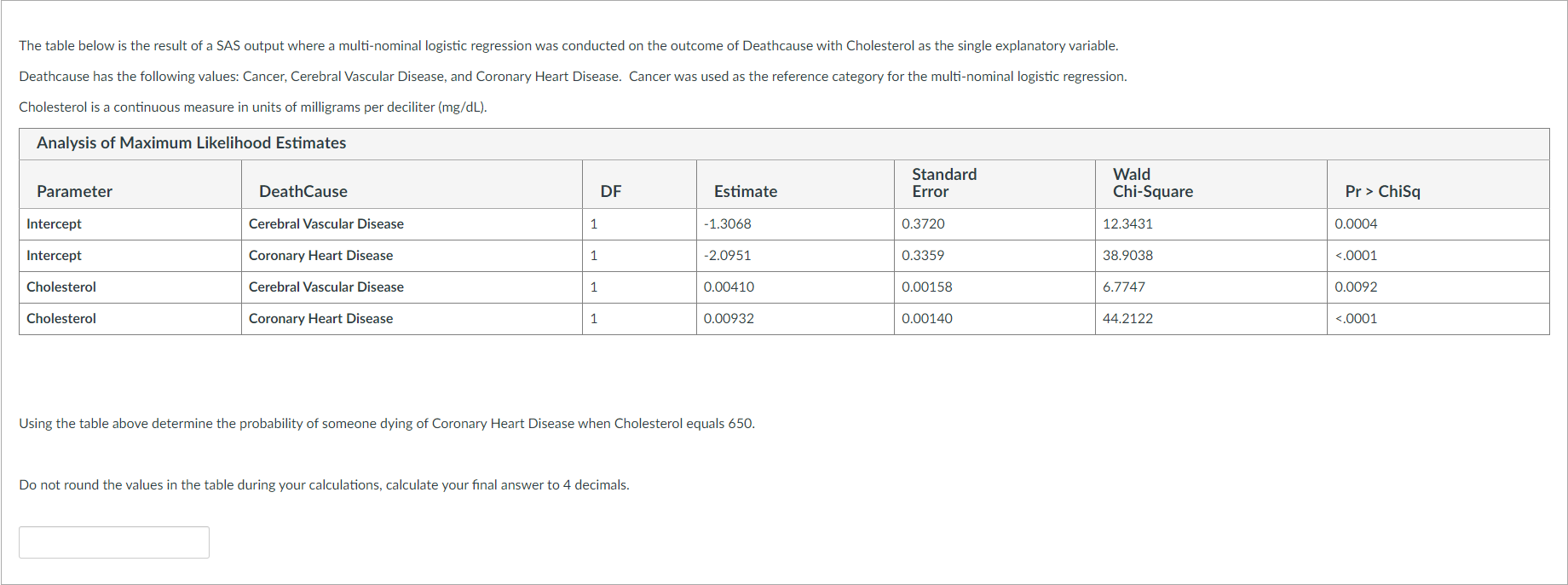
Task: Select the Intercept Cerebral Vascular Disease row
Action: pos(326,223)
